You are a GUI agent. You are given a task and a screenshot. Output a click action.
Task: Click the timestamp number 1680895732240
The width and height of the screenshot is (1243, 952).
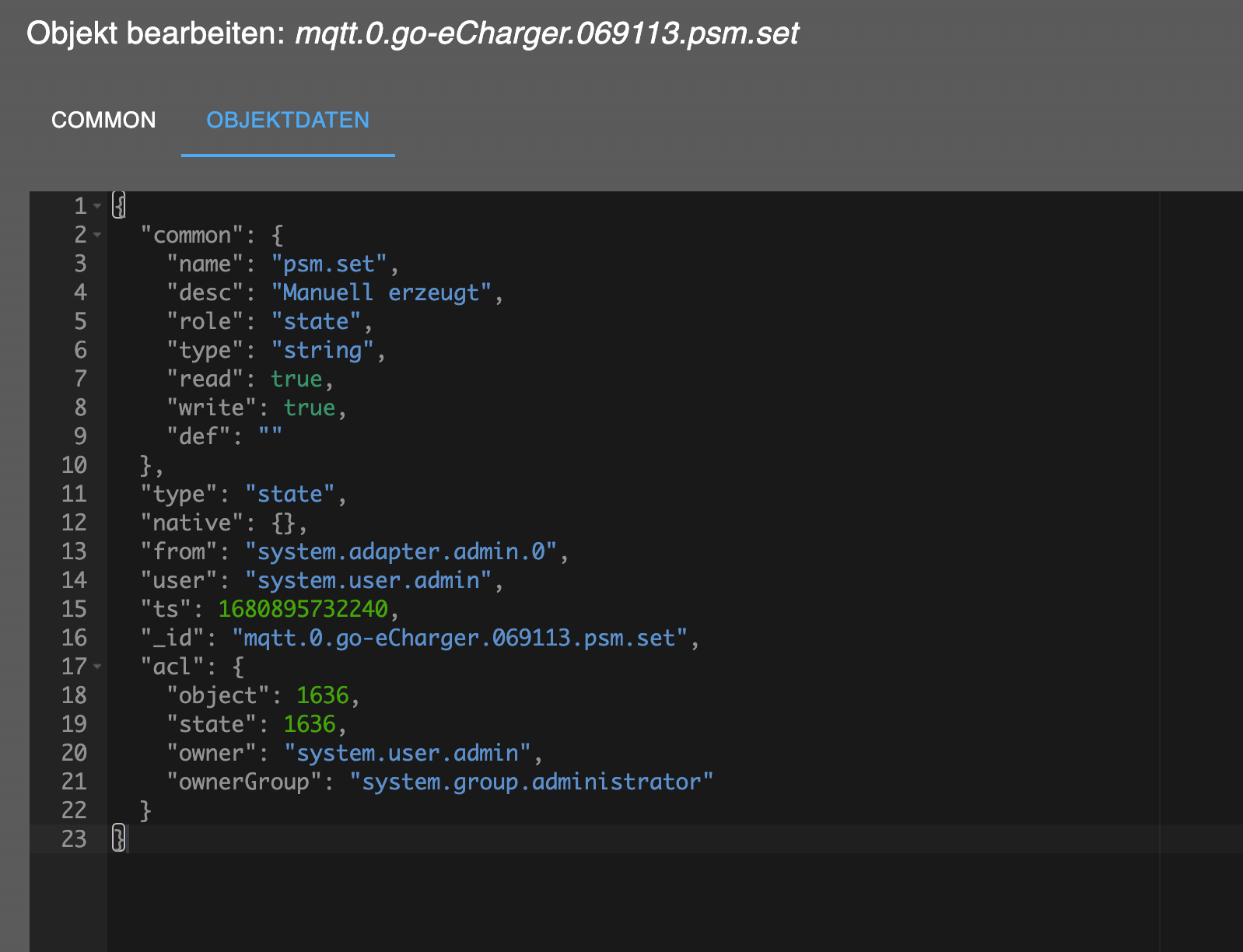303,609
